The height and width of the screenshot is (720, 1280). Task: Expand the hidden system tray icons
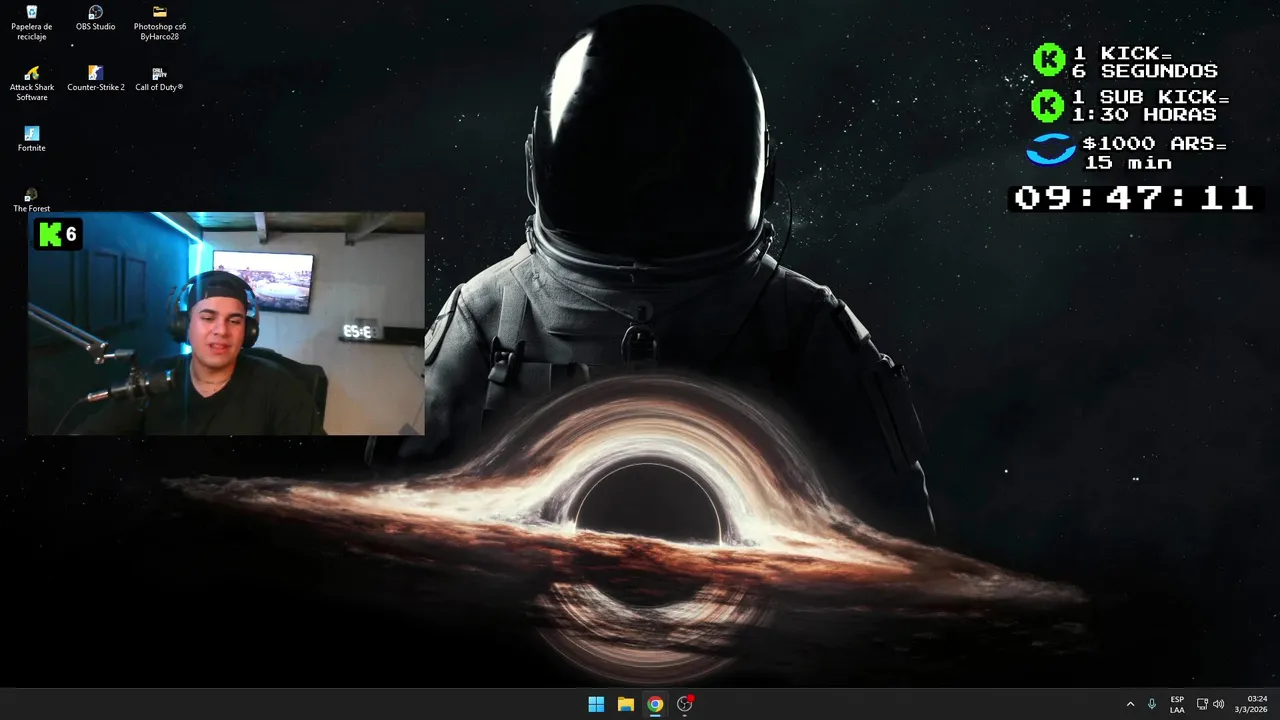coord(1131,704)
